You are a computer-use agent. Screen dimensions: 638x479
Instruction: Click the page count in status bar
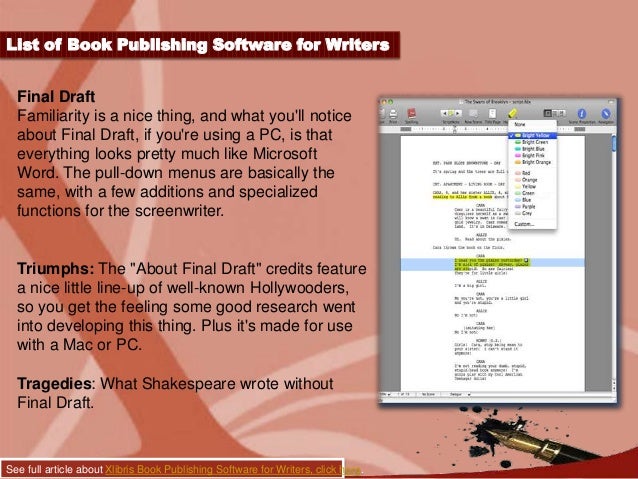[403, 394]
